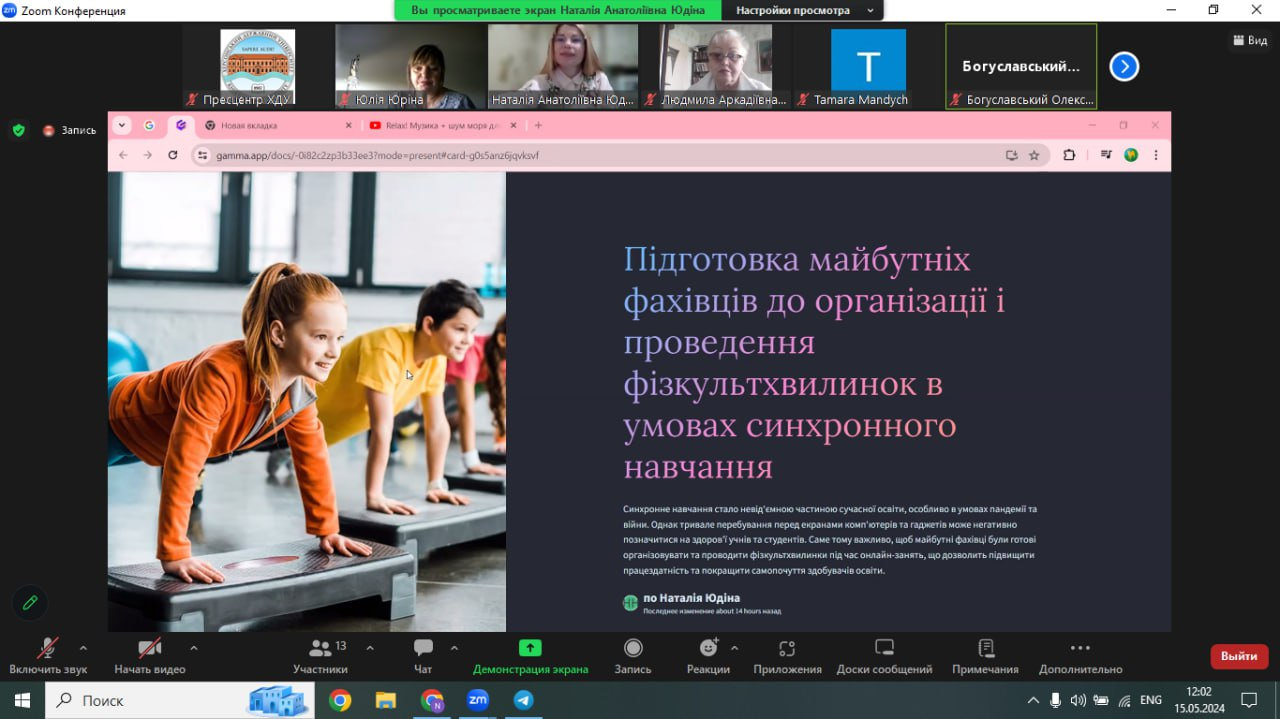Leave meeting with red Выйти button
1280x719 pixels.
click(1239, 656)
